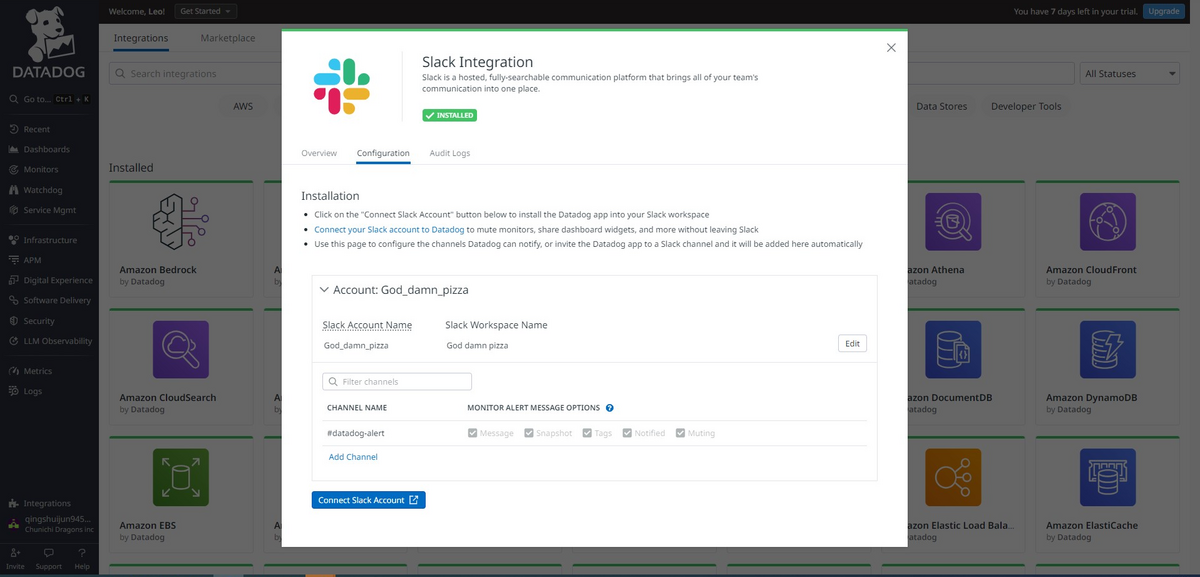Switch to the Marketplace tab

[228, 38]
